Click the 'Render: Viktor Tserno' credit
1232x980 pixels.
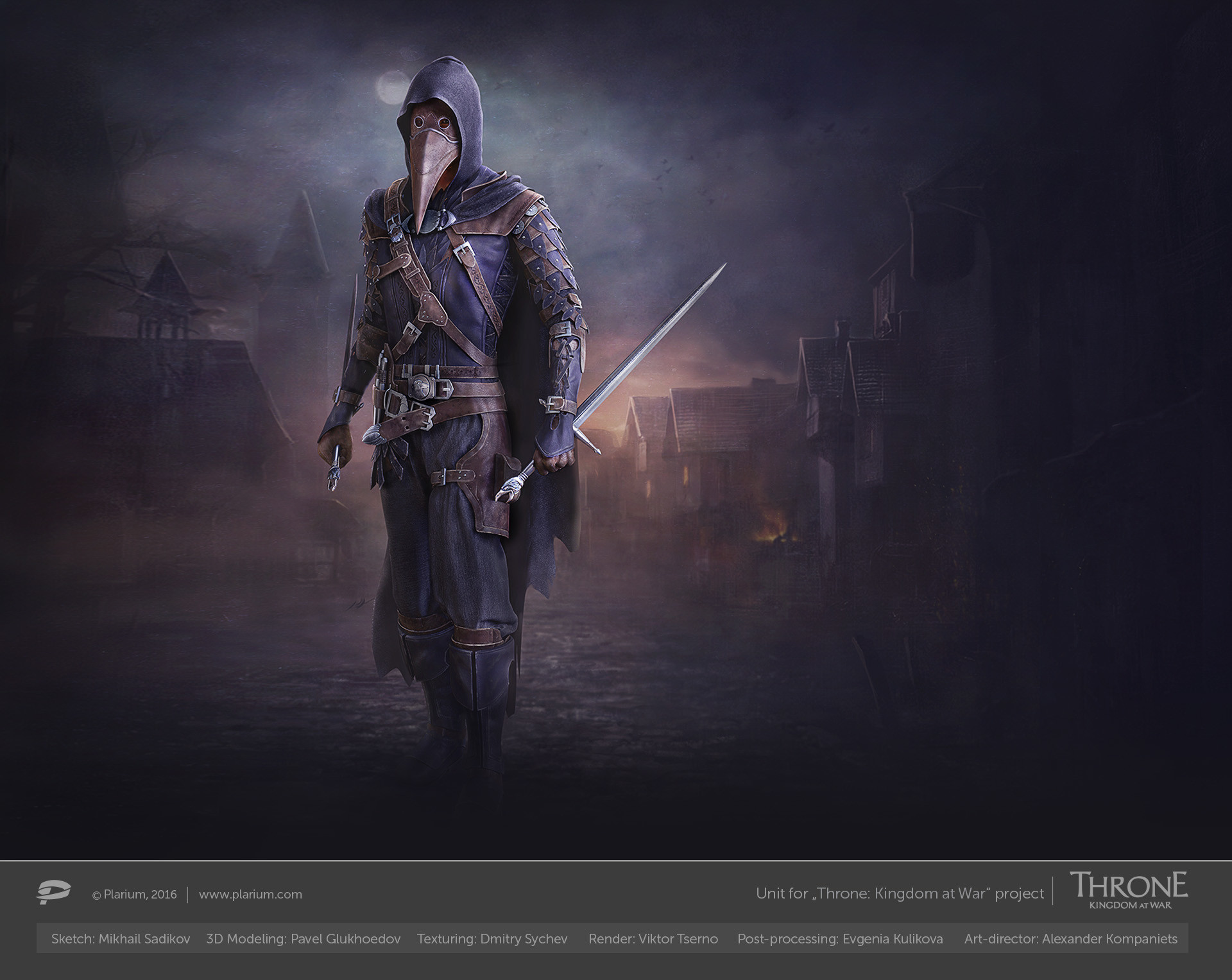653,939
